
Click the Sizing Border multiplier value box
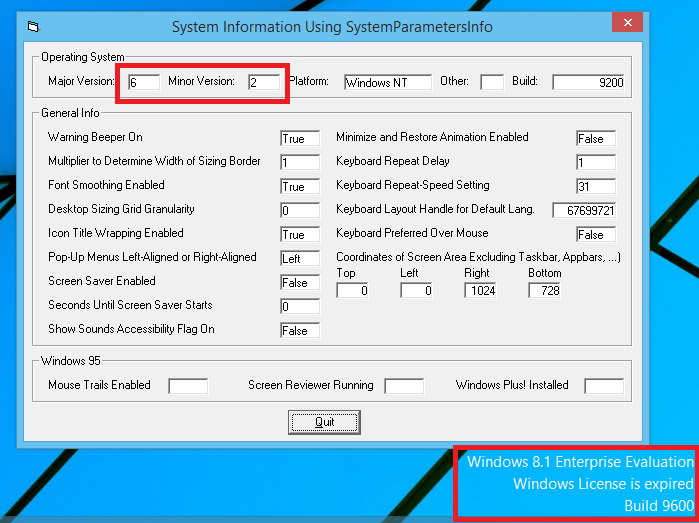[300, 162]
